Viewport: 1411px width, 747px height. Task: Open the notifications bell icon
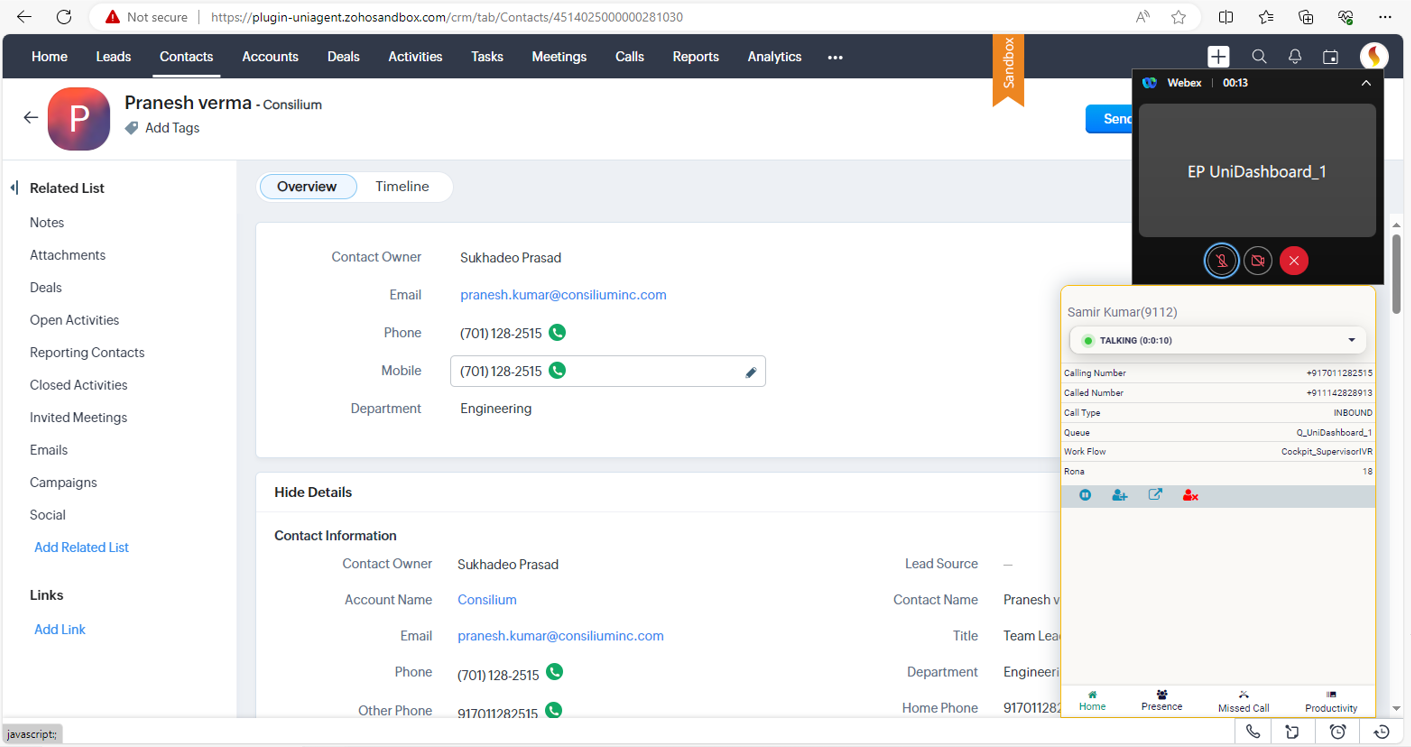coord(1295,57)
